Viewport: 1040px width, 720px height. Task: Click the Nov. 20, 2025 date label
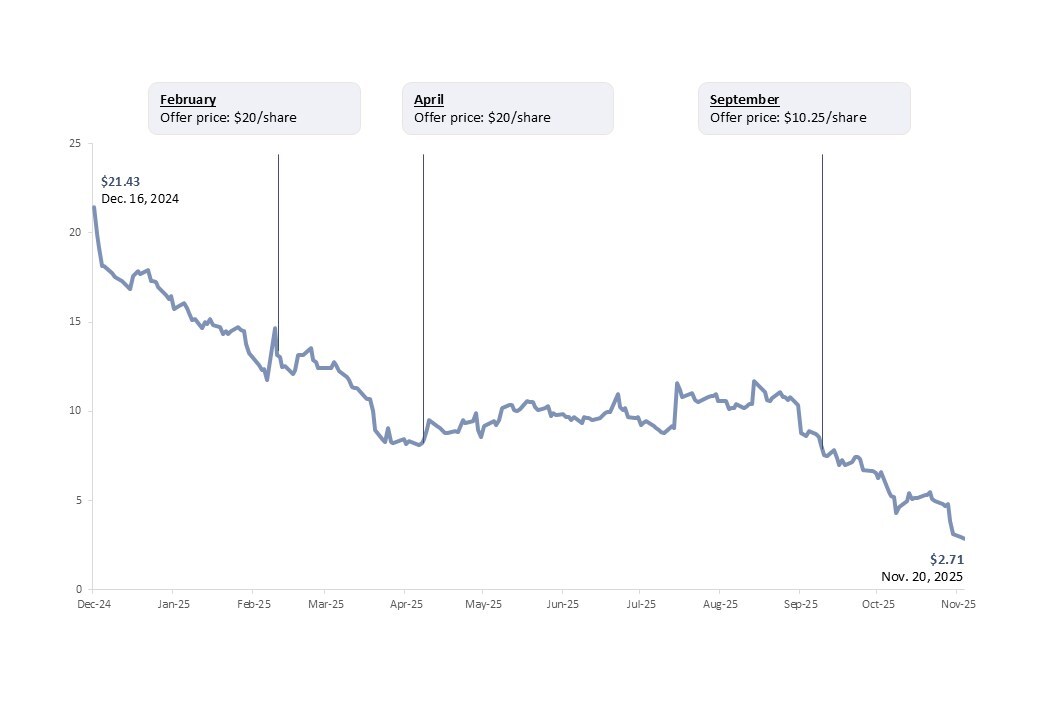coord(922,576)
